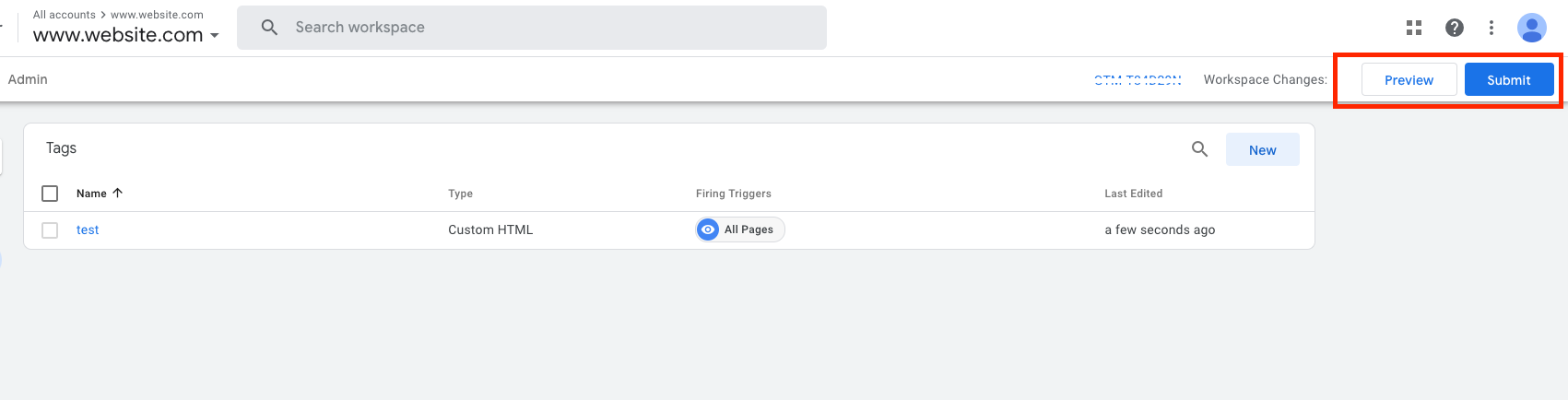This screenshot has height=400, width=1568.
Task: Click the search icon in workspace search bar
Action: point(269,28)
